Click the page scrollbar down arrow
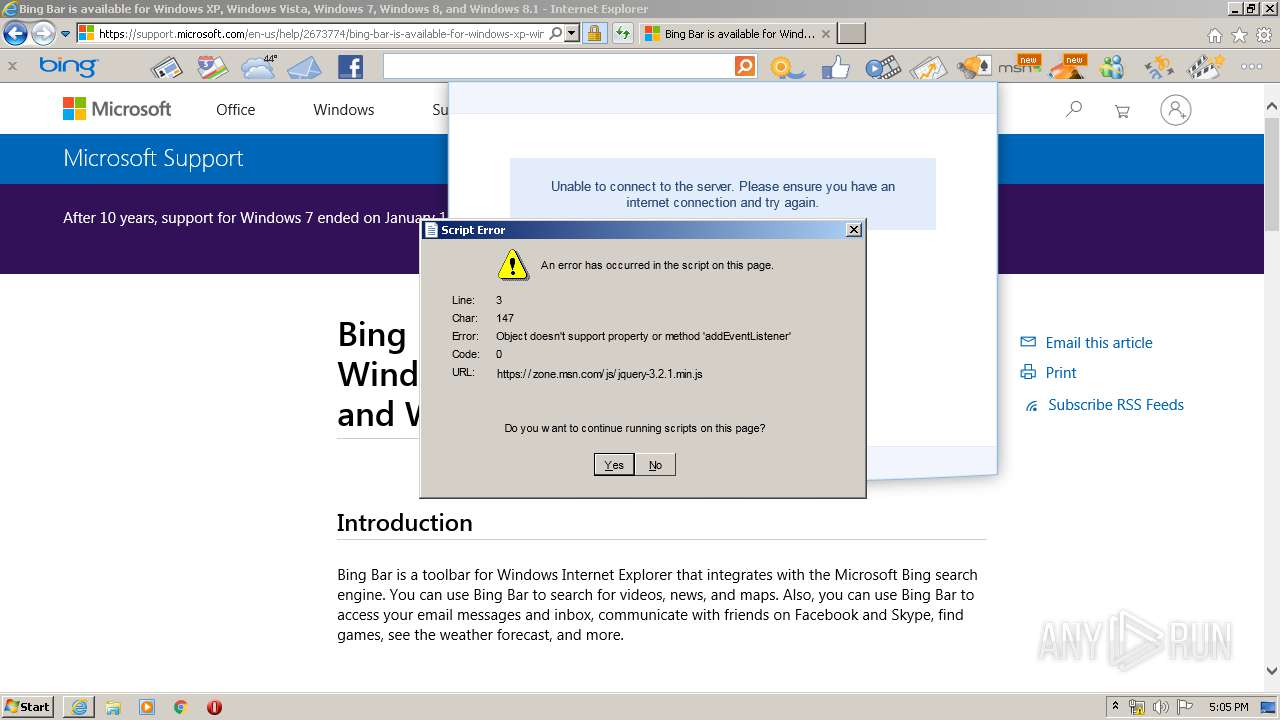 click(x=1272, y=671)
